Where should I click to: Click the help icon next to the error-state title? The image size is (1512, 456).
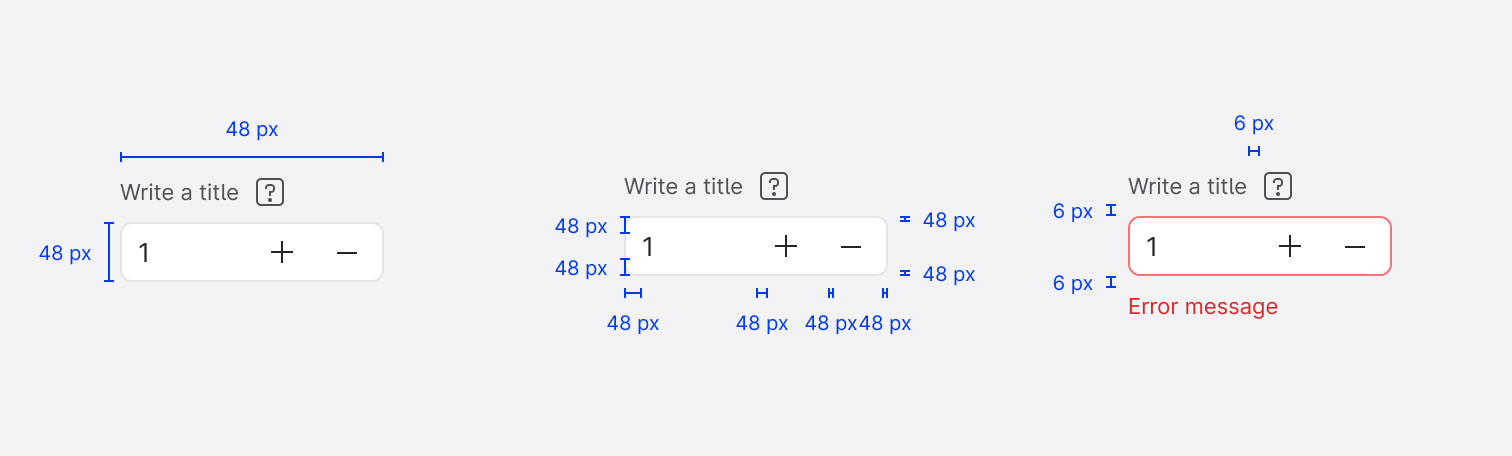1278,186
